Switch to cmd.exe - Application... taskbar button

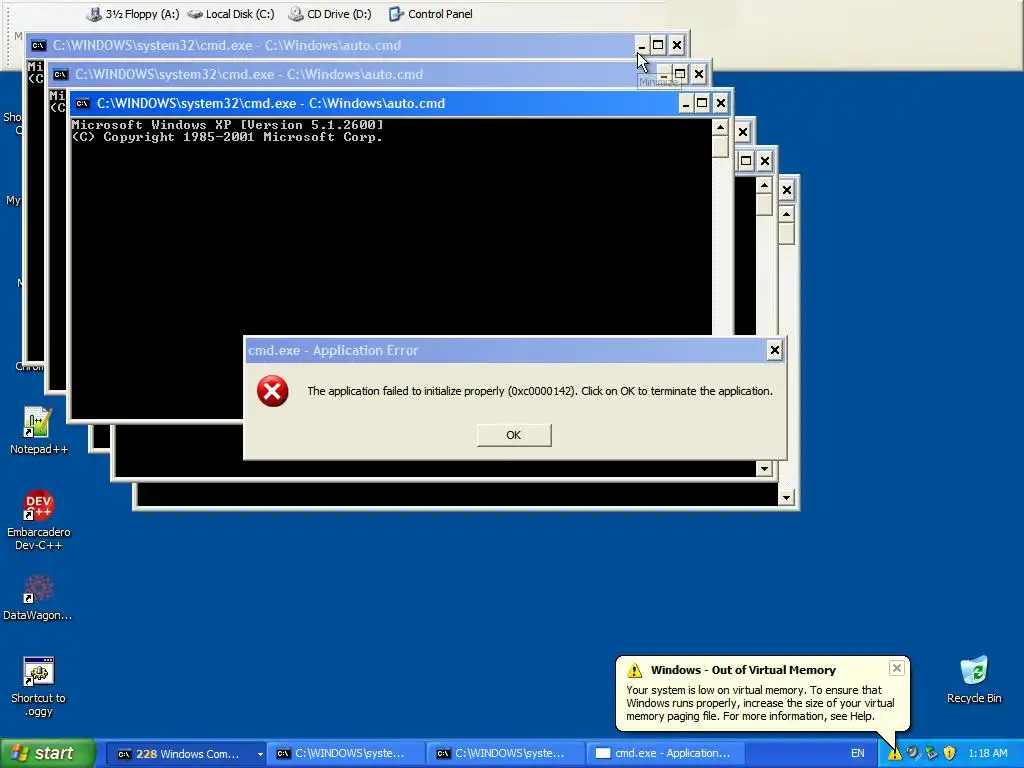click(x=666, y=754)
